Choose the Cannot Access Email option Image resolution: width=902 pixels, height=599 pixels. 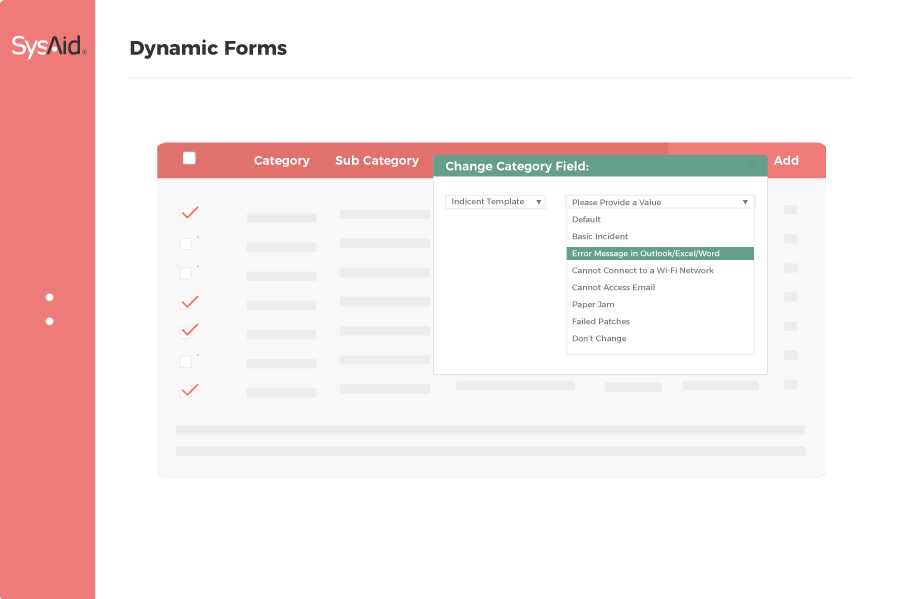point(660,287)
